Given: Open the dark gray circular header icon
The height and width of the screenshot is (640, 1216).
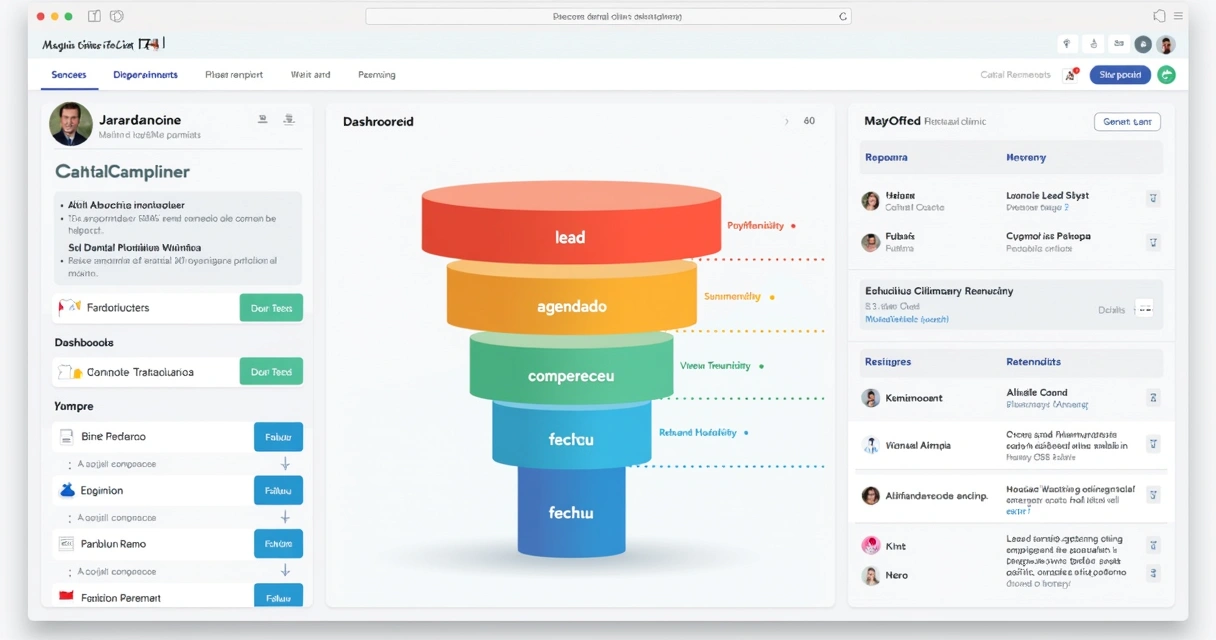Looking at the screenshot, I should point(1142,44).
